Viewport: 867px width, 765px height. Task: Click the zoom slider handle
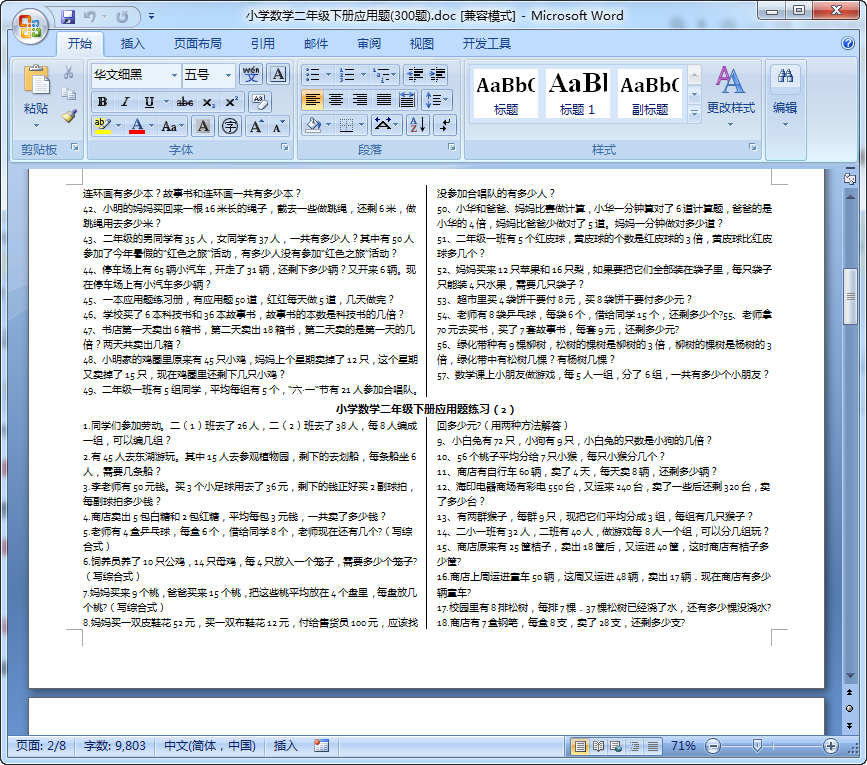(x=758, y=746)
